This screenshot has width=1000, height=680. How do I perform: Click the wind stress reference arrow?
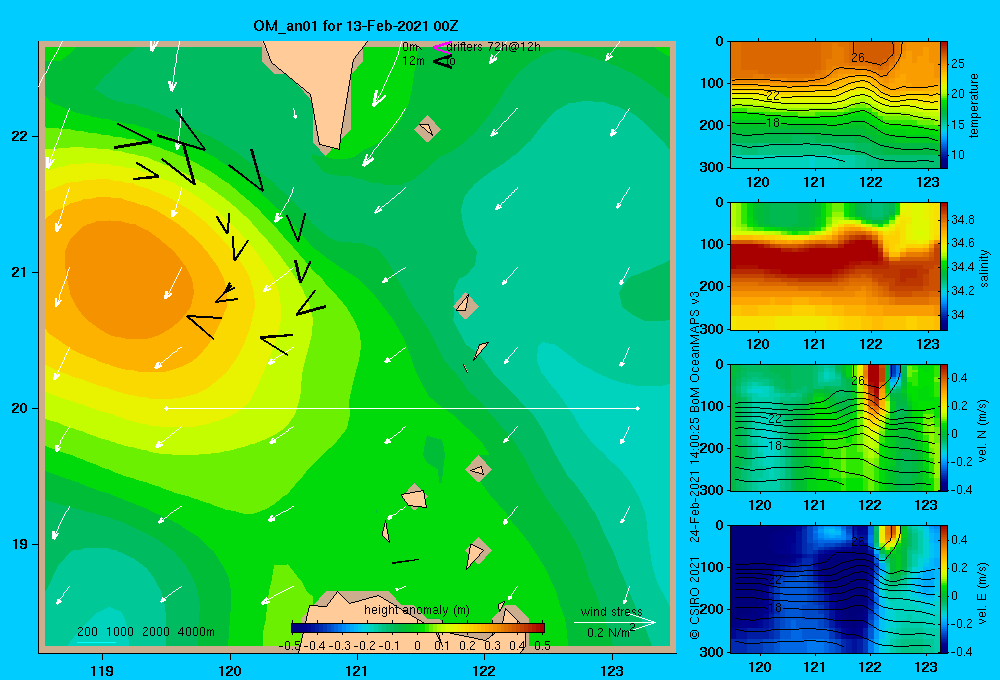pos(615,622)
